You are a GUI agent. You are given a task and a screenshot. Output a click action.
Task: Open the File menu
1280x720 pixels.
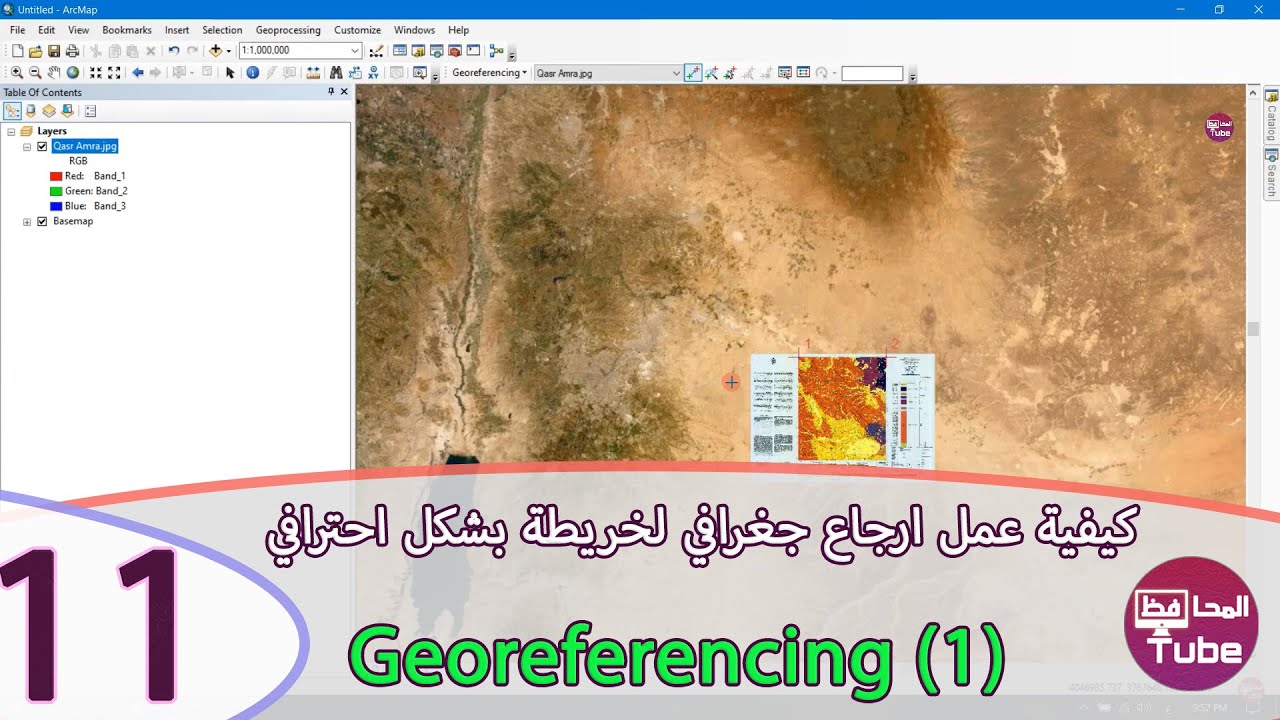[17, 30]
